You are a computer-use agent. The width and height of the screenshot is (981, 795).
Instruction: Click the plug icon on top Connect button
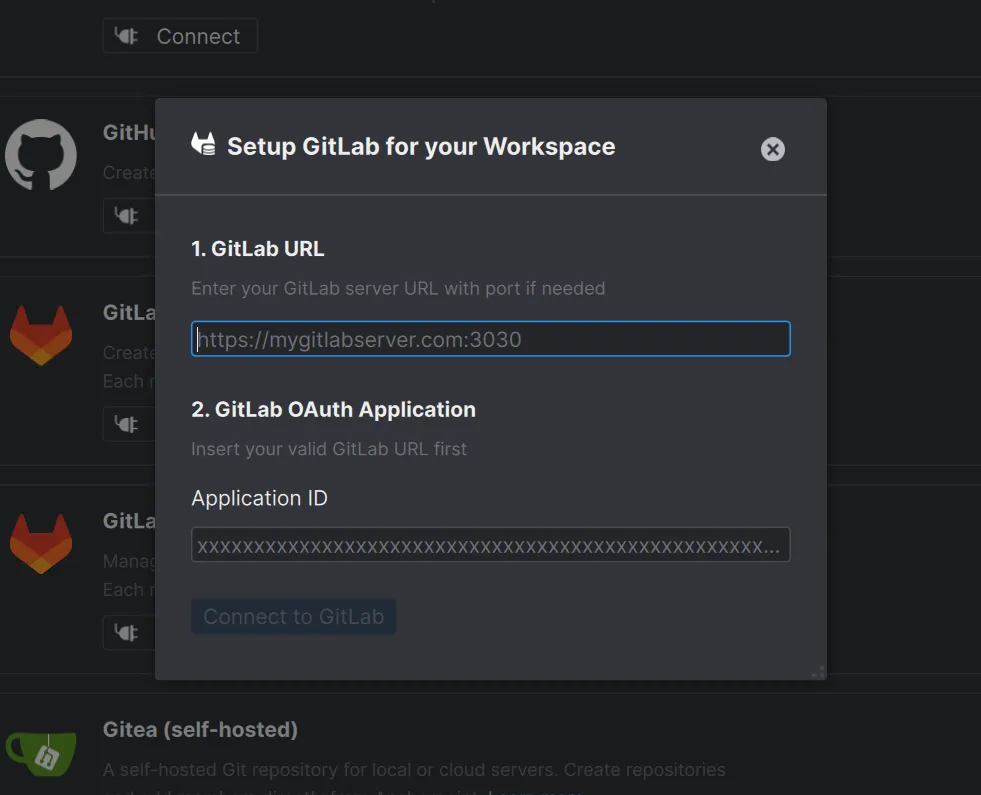point(125,36)
